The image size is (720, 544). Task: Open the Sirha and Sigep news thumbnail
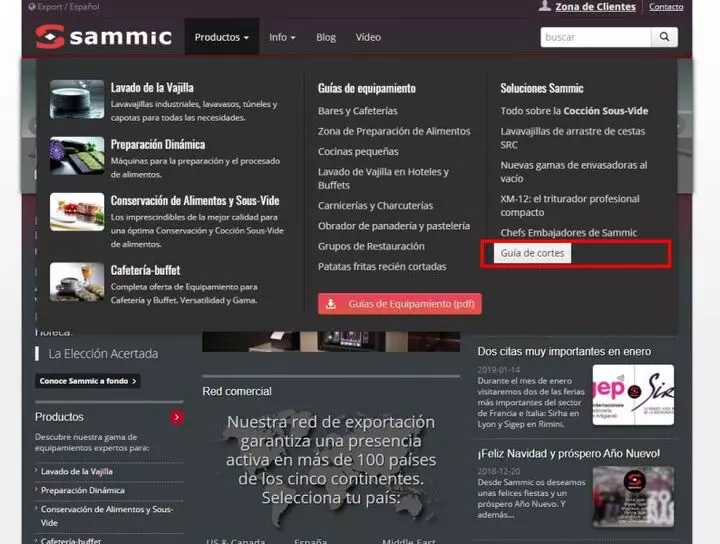click(633, 395)
